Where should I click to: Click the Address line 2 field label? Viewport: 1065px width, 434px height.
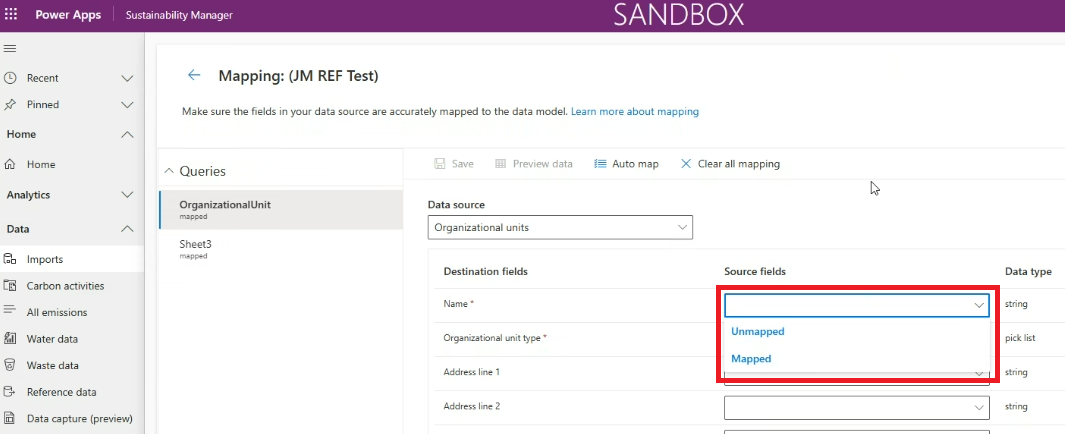click(471, 406)
